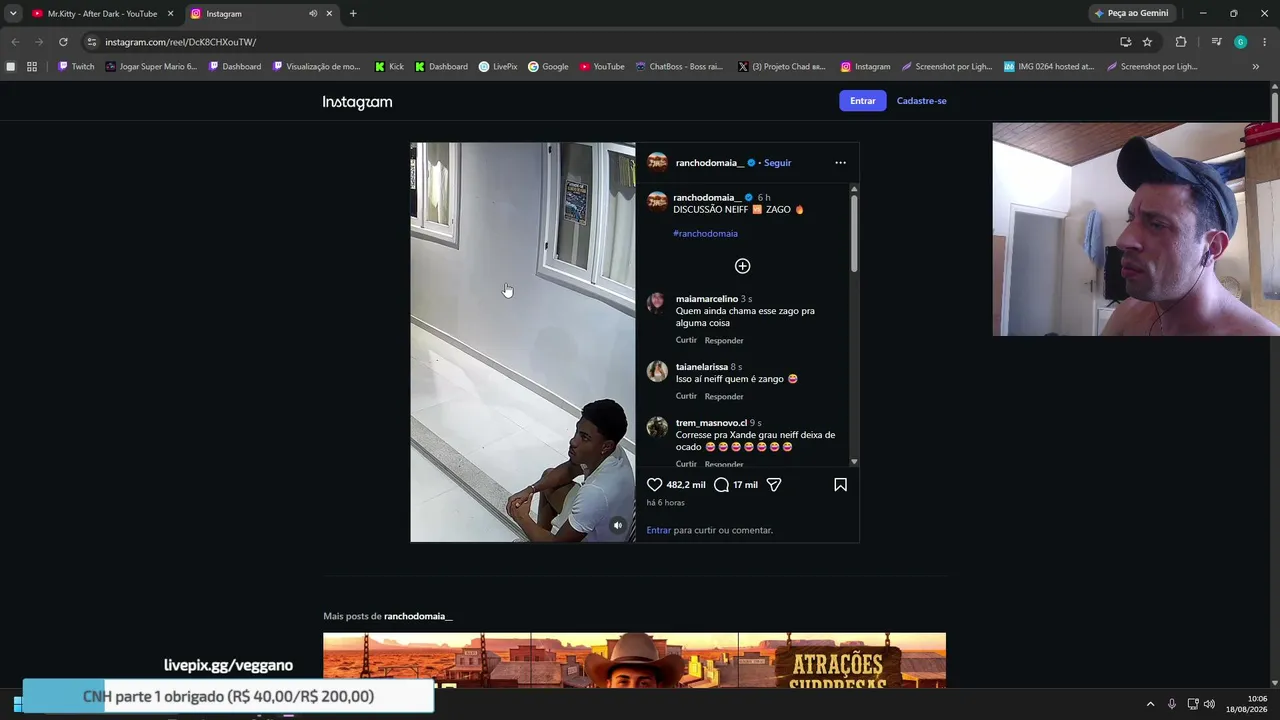Switch to the Mr.Kitty After Dark YouTube tab
This screenshot has width=1280, height=720.
[102, 14]
